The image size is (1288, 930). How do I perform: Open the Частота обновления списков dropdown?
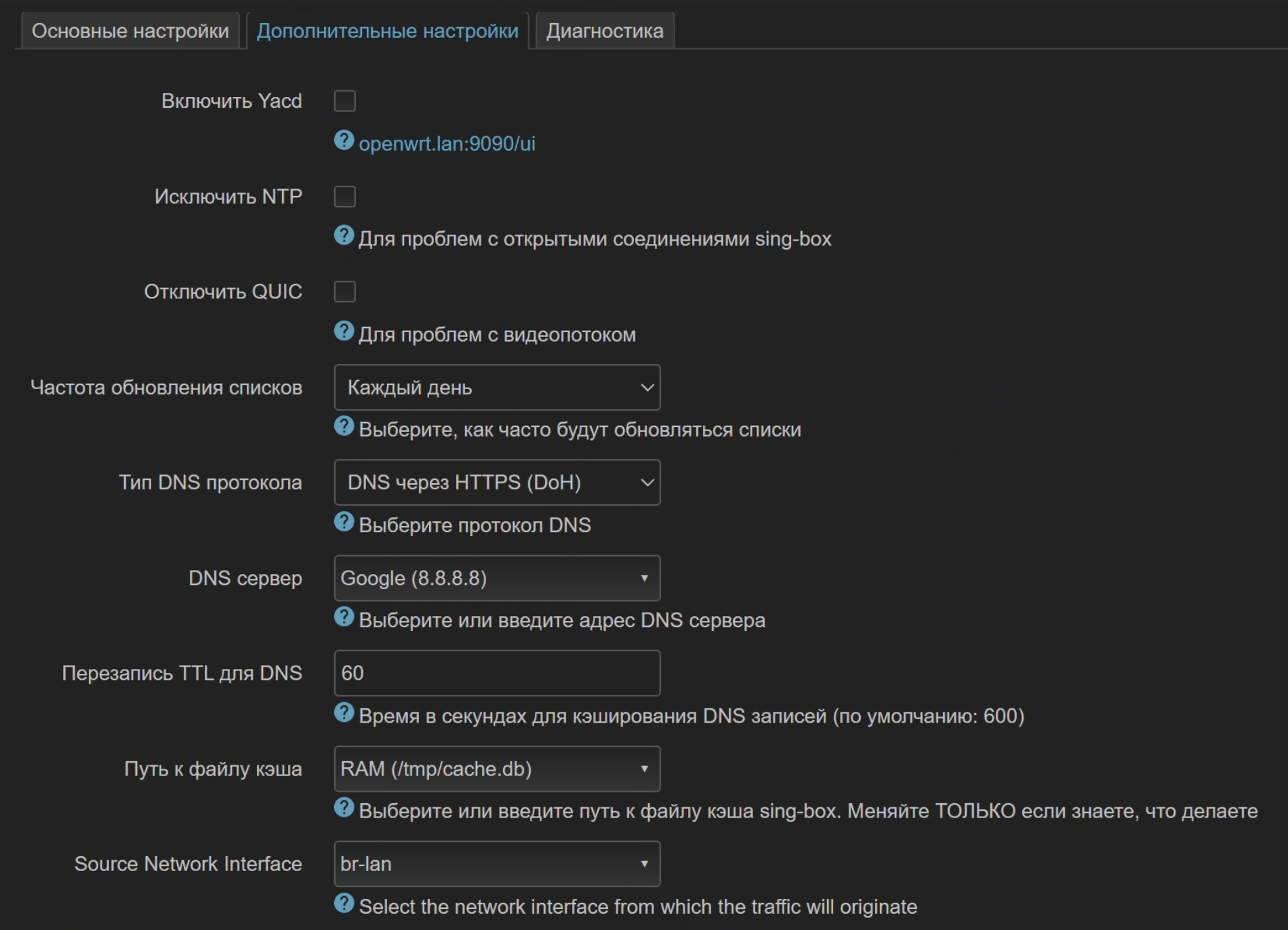coord(497,387)
